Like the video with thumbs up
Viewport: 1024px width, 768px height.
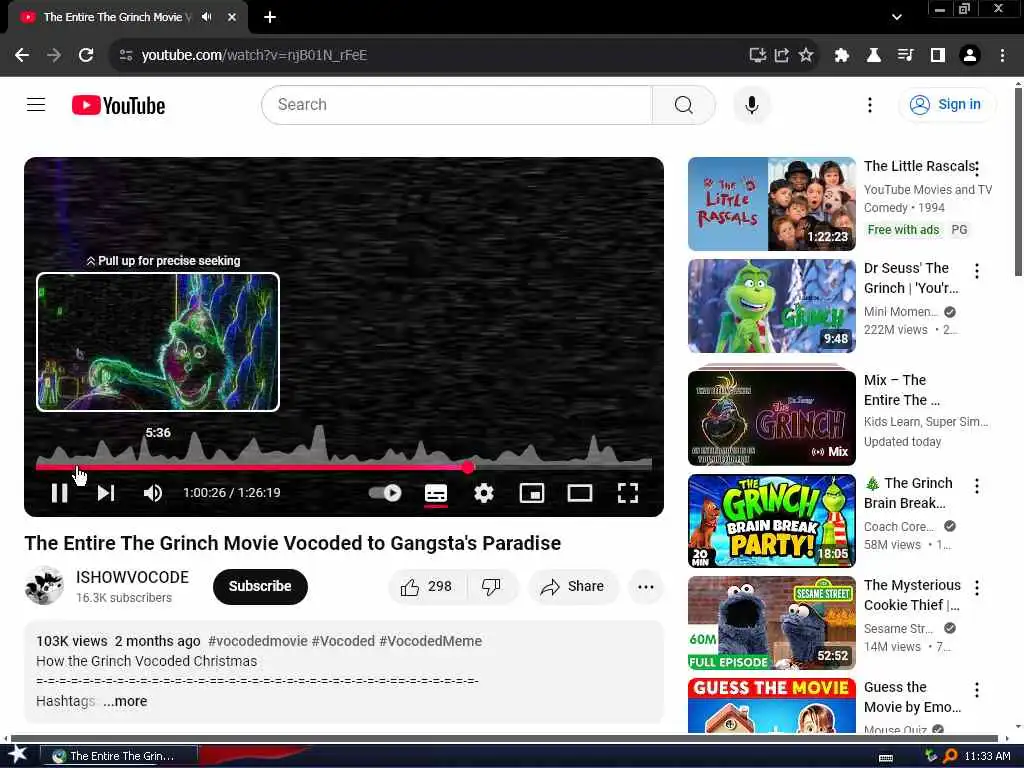click(x=427, y=586)
